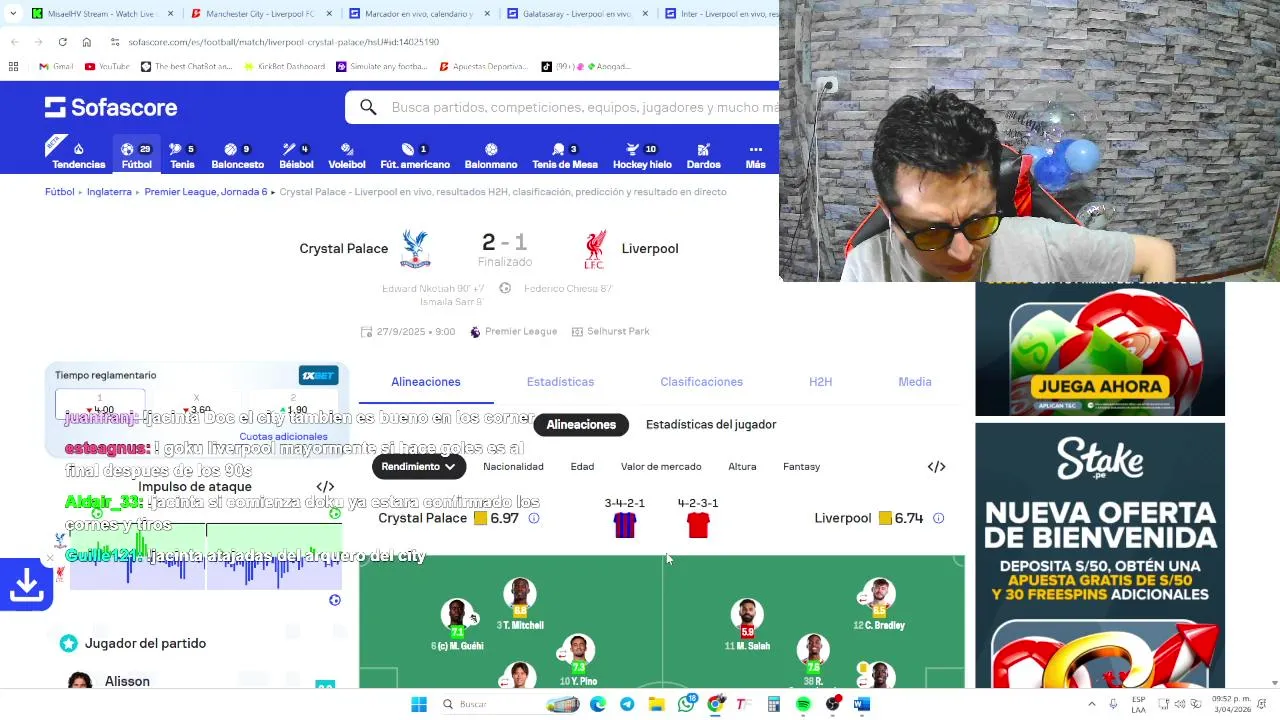Click the lineups embed code icon
This screenshot has width=1280, height=720.
coord(936,467)
